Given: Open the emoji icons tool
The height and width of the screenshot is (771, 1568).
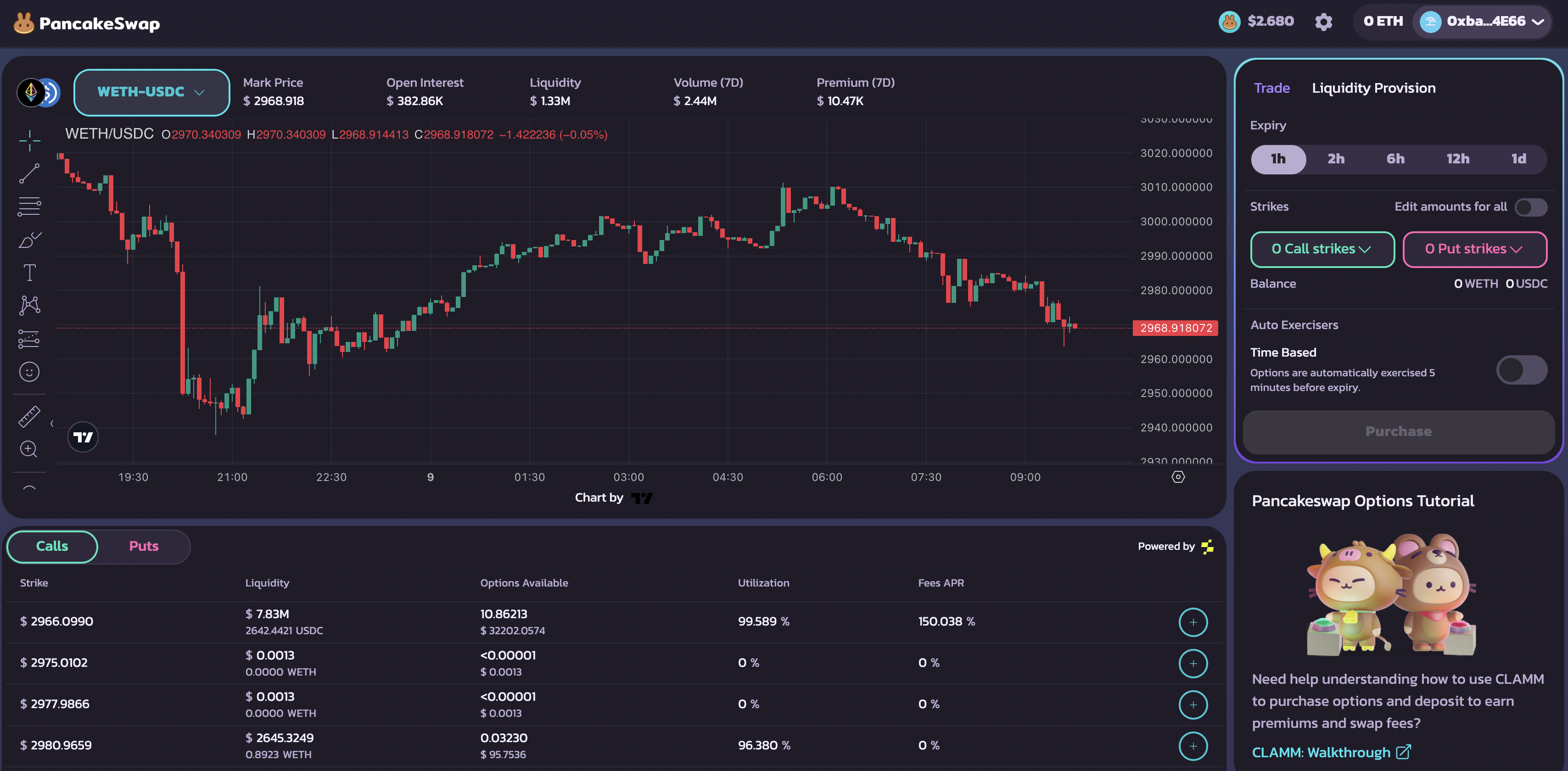Looking at the screenshot, I should (x=29, y=372).
